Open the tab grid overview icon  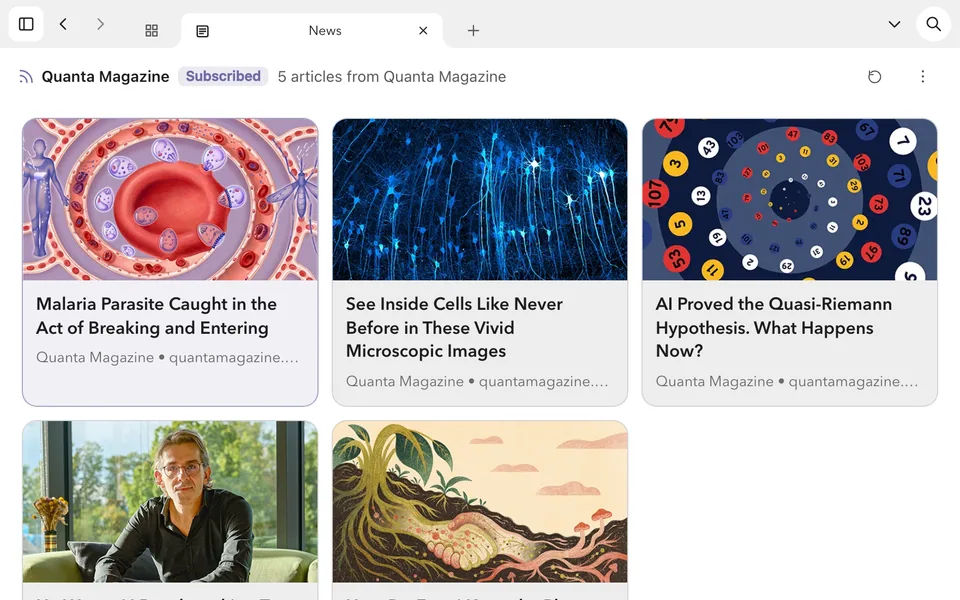[152, 31]
